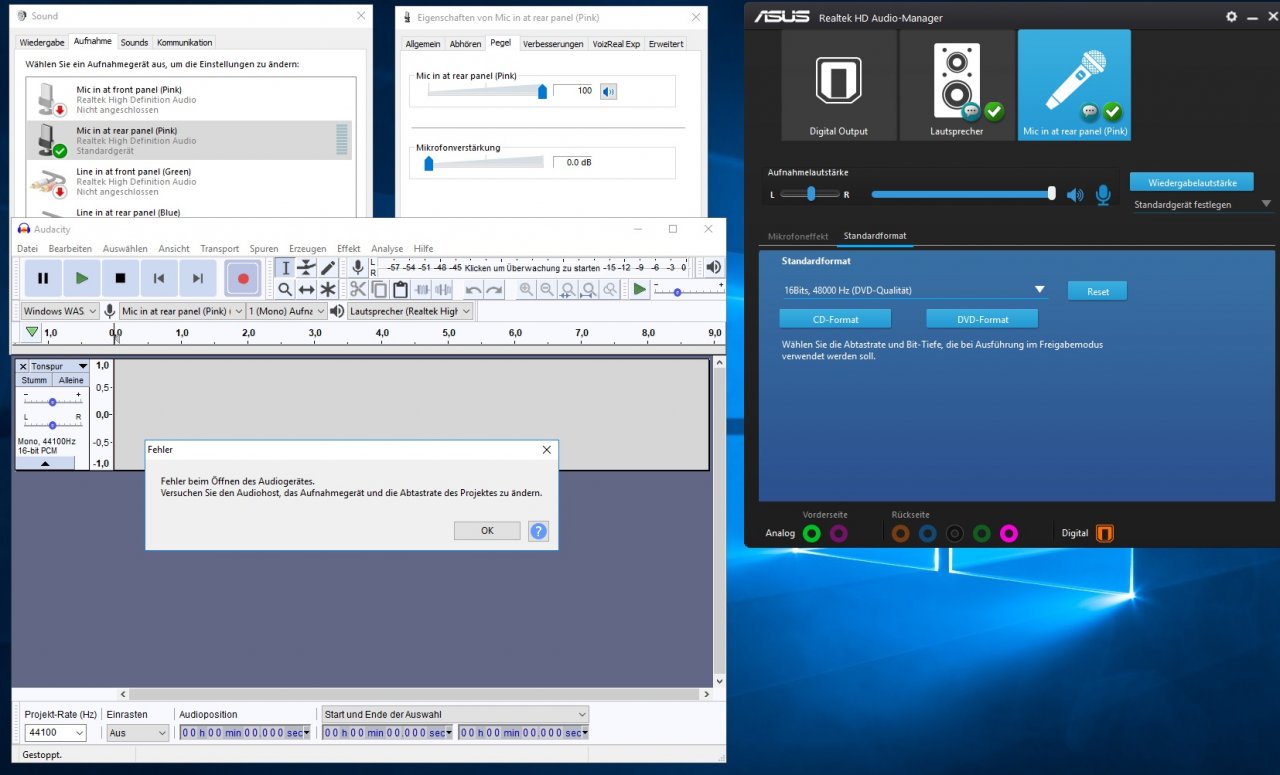The height and width of the screenshot is (775, 1280).
Task: Click the Mikrofonverstärkung slider handle
Action: 428,162
